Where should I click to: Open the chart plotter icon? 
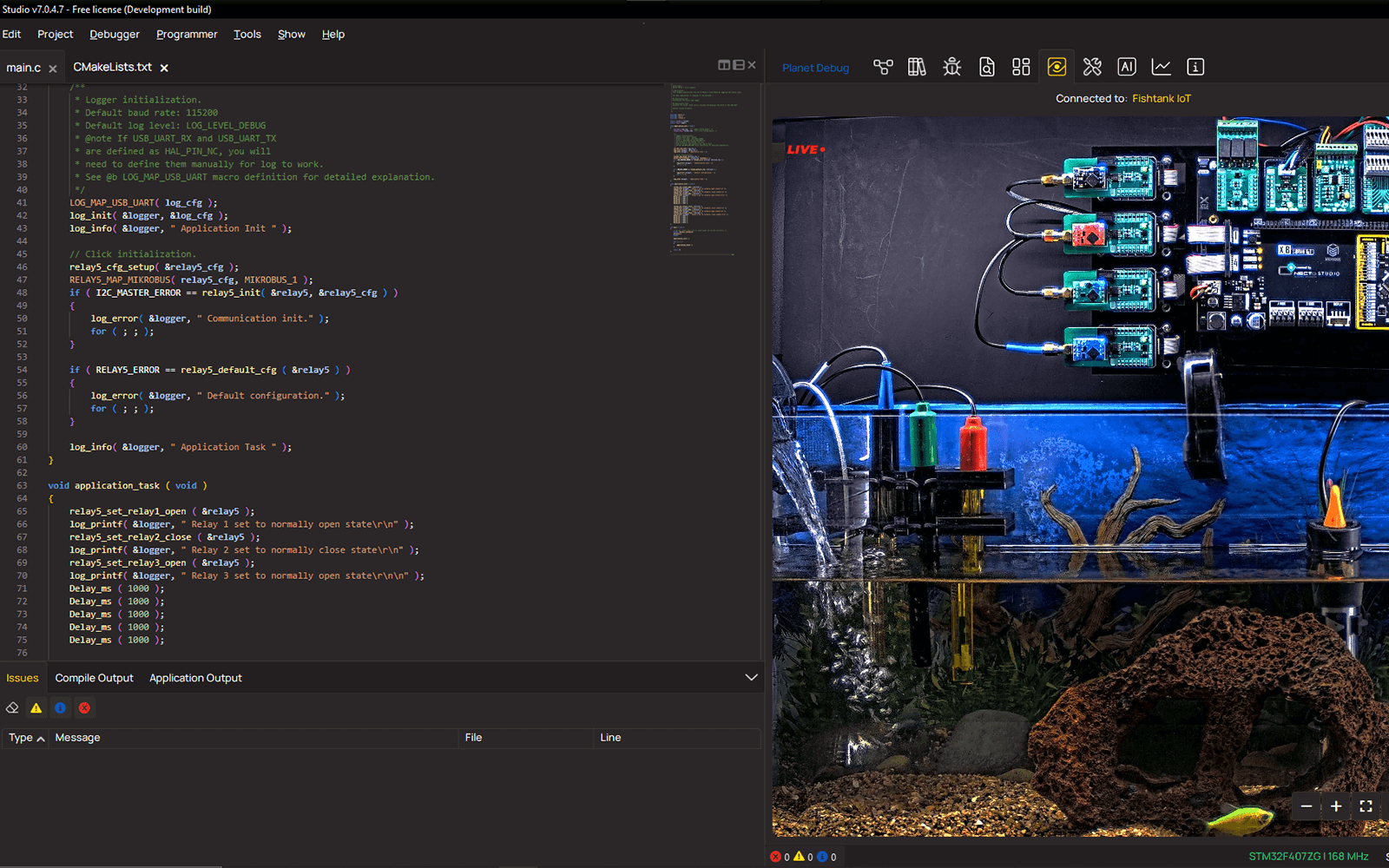coord(1161,67)
